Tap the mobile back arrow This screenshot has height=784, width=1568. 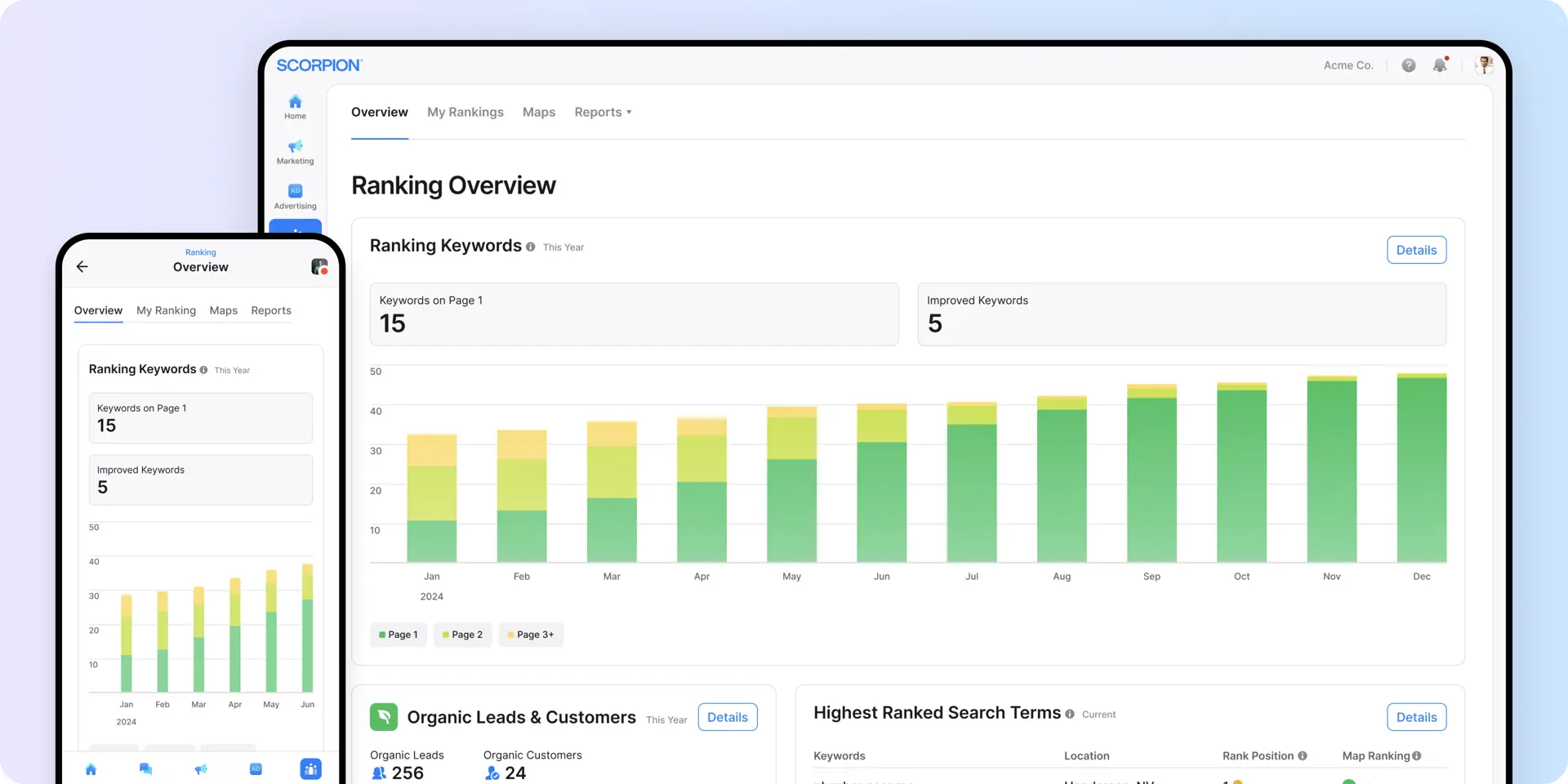(x=82, y=267)
